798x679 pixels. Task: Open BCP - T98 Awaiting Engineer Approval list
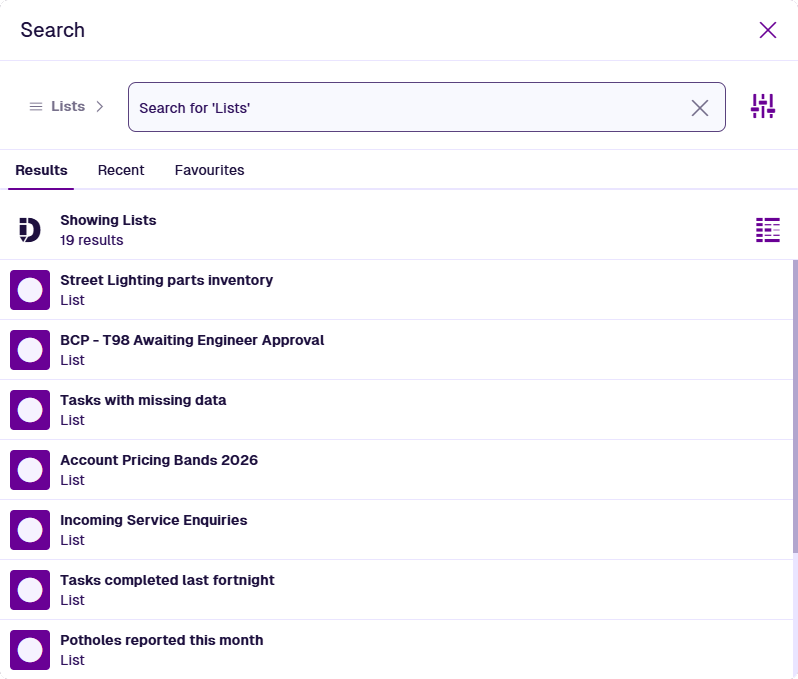coord(192,340)
